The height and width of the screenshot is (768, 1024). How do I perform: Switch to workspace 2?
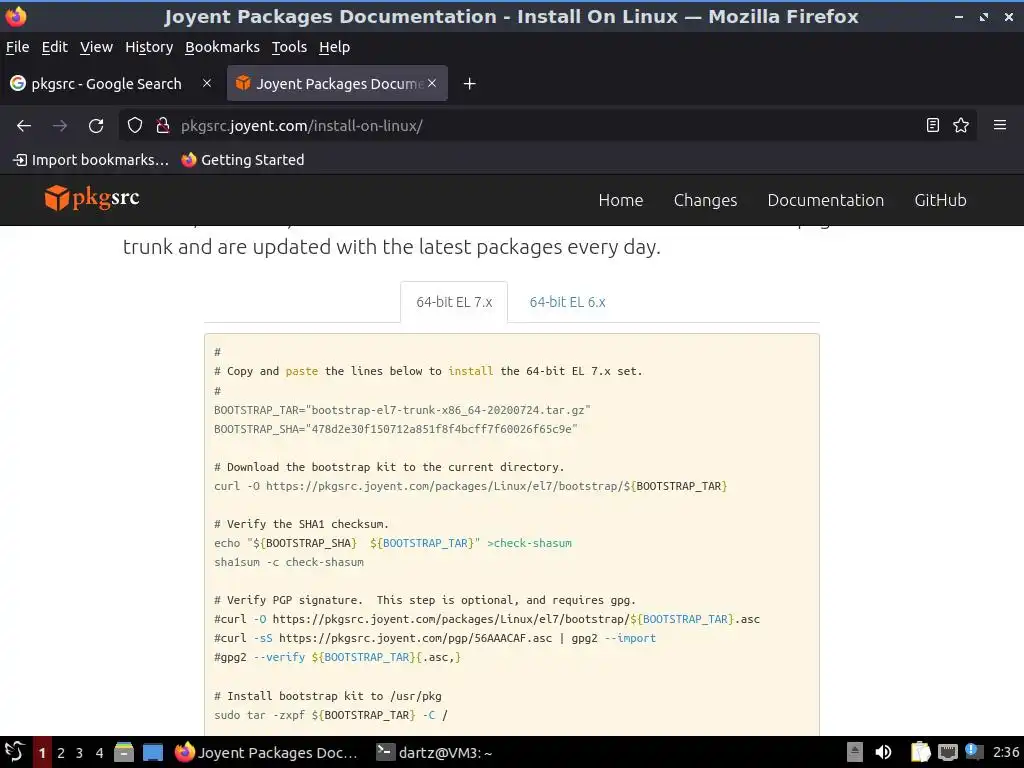click(61, 753)
